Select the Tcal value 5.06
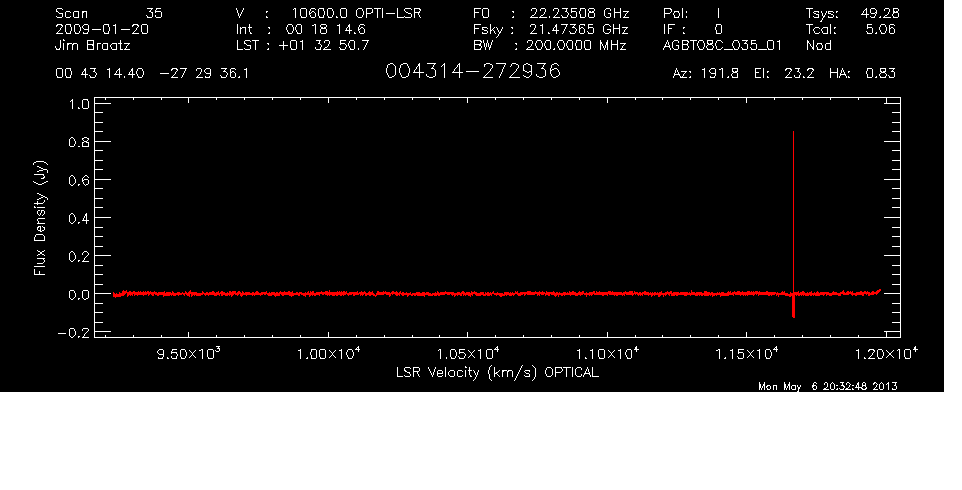The height and width of the screenshot is (490, 962). click(x=880, y=29)
